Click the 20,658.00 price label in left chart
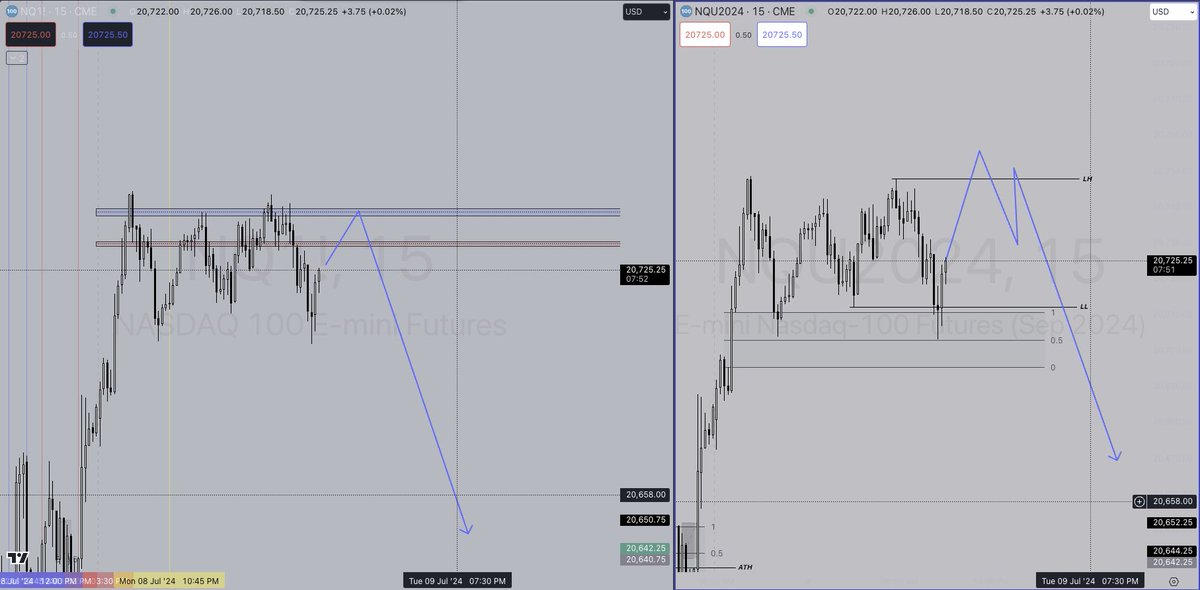 click(647, 494)
